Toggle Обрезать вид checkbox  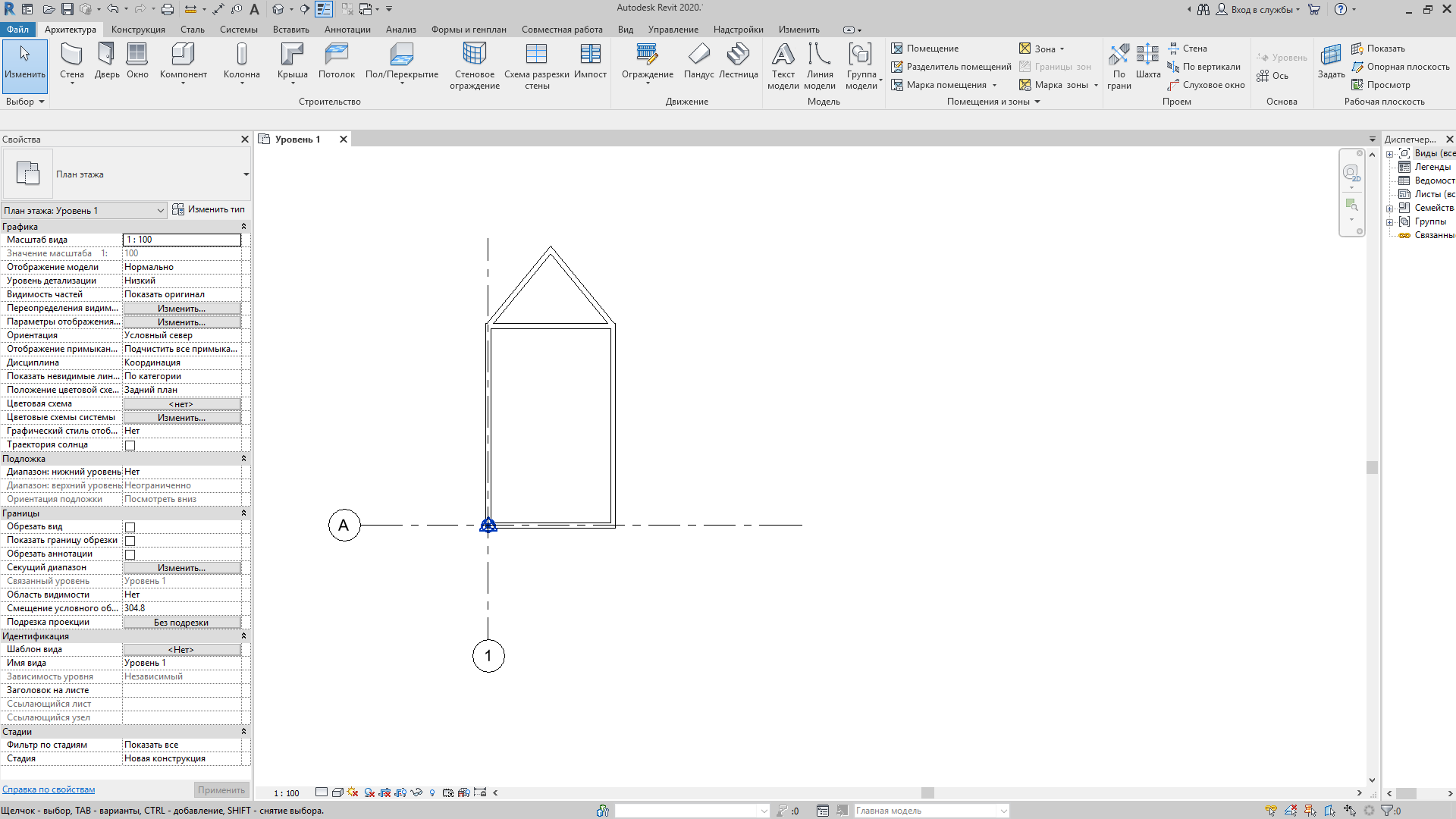tap(130, 526)
